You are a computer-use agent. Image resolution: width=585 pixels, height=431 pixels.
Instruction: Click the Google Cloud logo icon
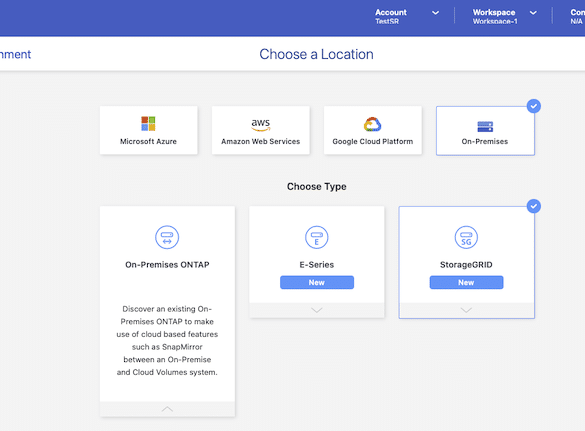point(372,124)
